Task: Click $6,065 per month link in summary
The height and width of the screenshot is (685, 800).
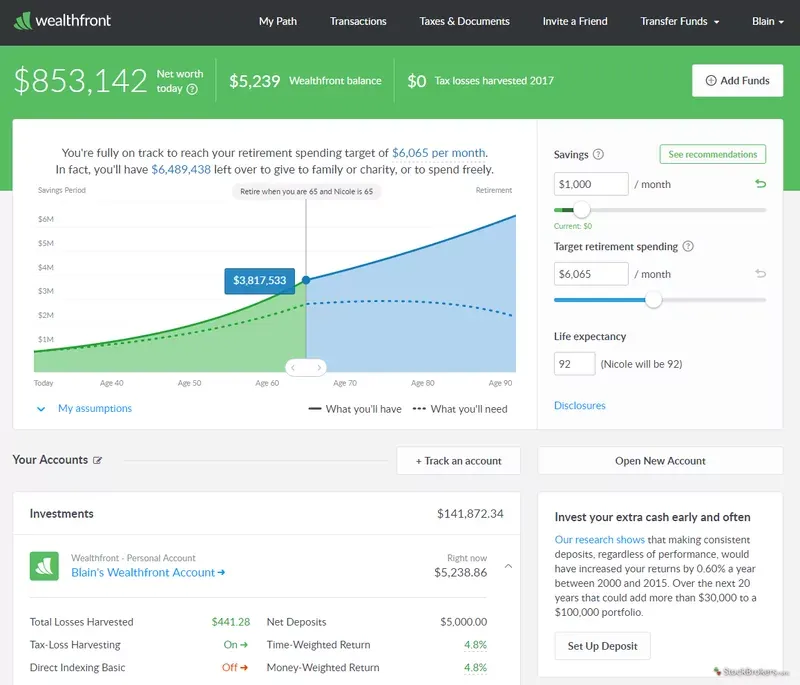Action: pos(439,153)
